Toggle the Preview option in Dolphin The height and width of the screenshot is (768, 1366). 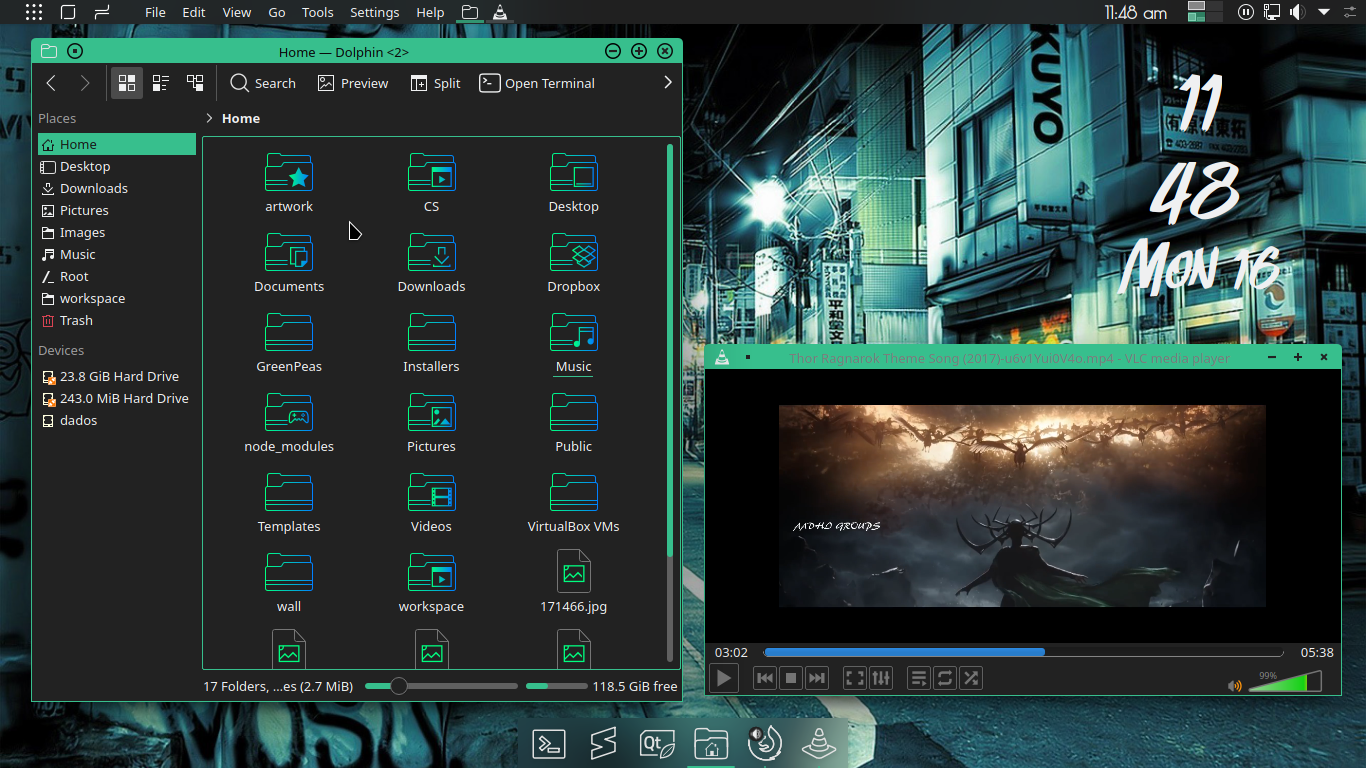353,83
